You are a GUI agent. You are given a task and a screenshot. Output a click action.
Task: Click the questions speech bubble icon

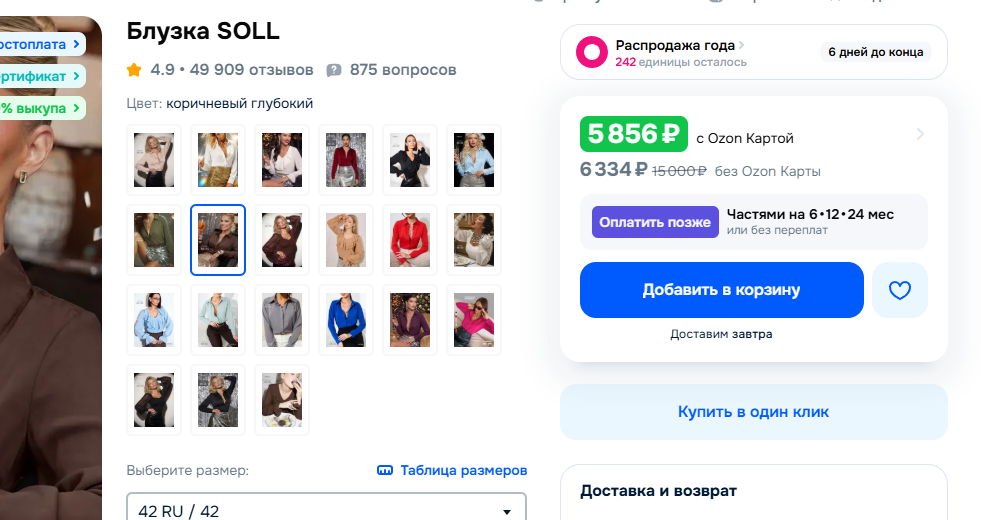pos(334,70)
